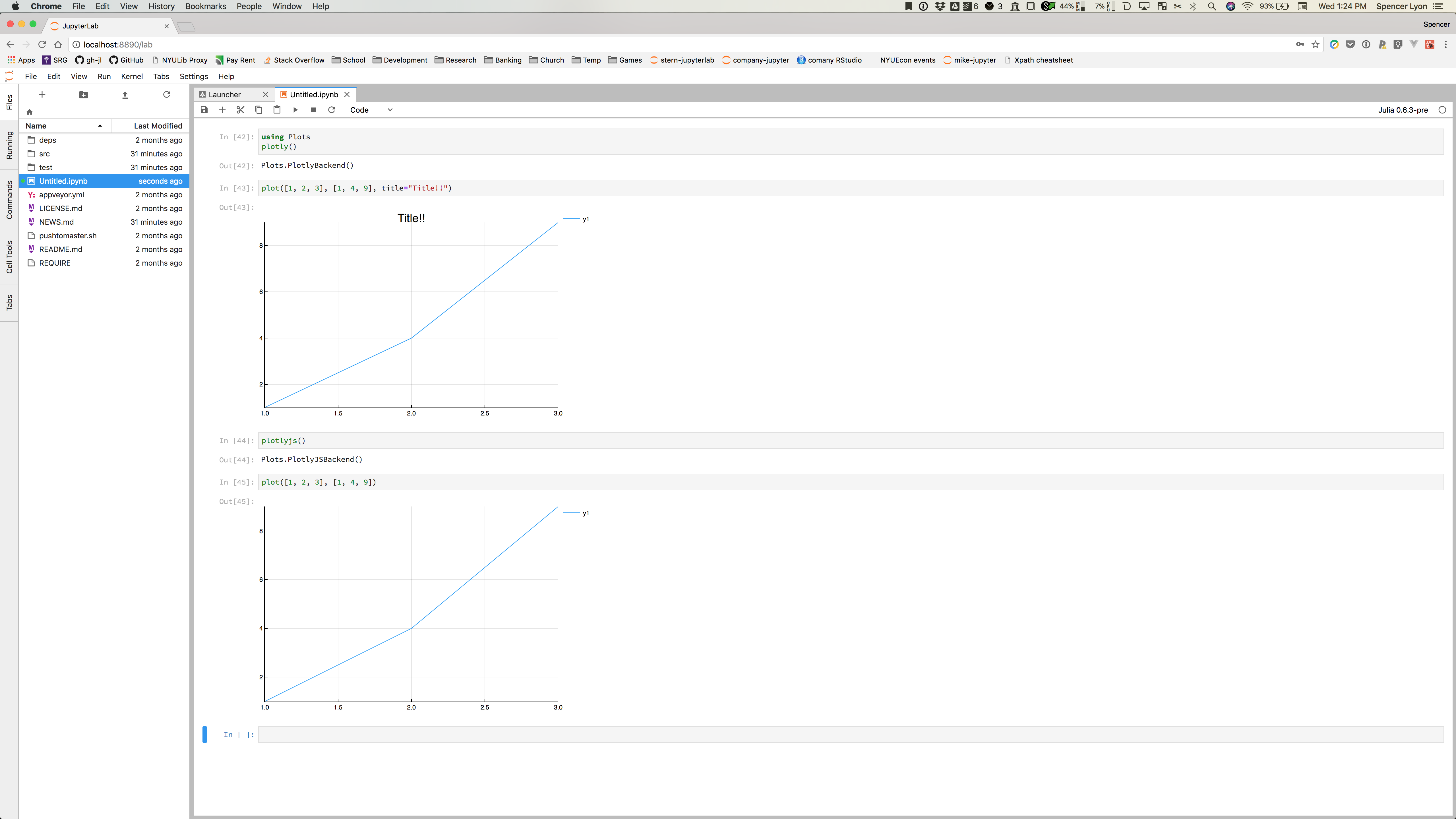
Task: Select NEWS.md file
Action: coord(105,222)
